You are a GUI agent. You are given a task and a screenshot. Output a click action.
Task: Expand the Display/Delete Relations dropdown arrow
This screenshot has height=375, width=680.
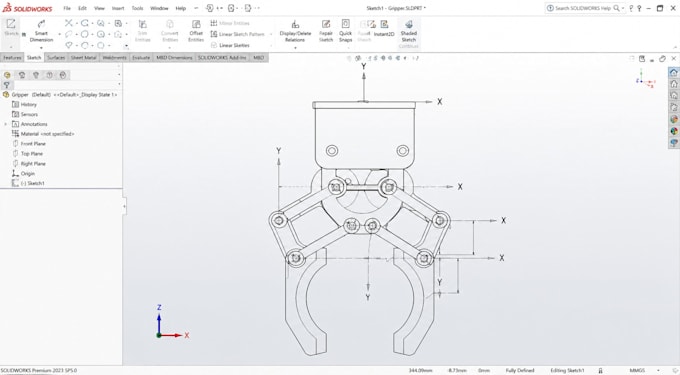coord(295,47)
